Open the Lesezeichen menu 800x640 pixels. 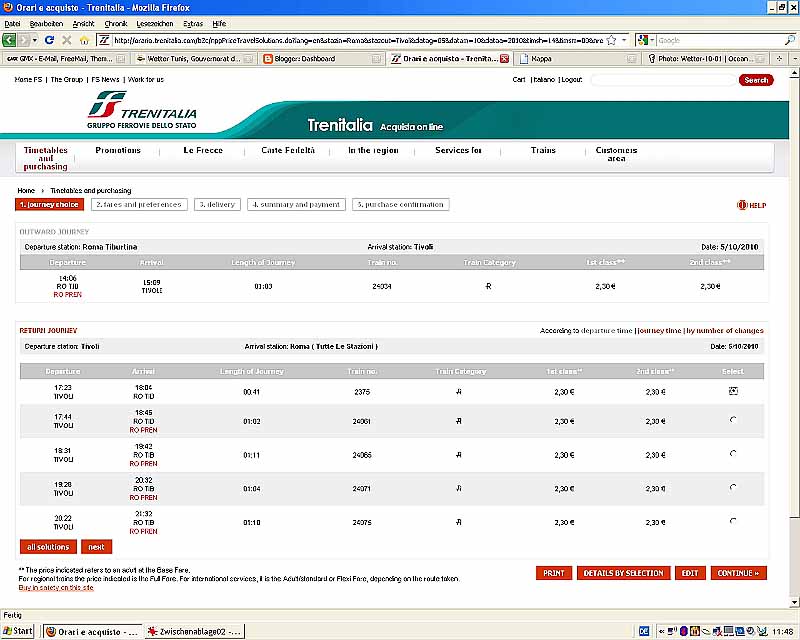click(x=155, y=23)
